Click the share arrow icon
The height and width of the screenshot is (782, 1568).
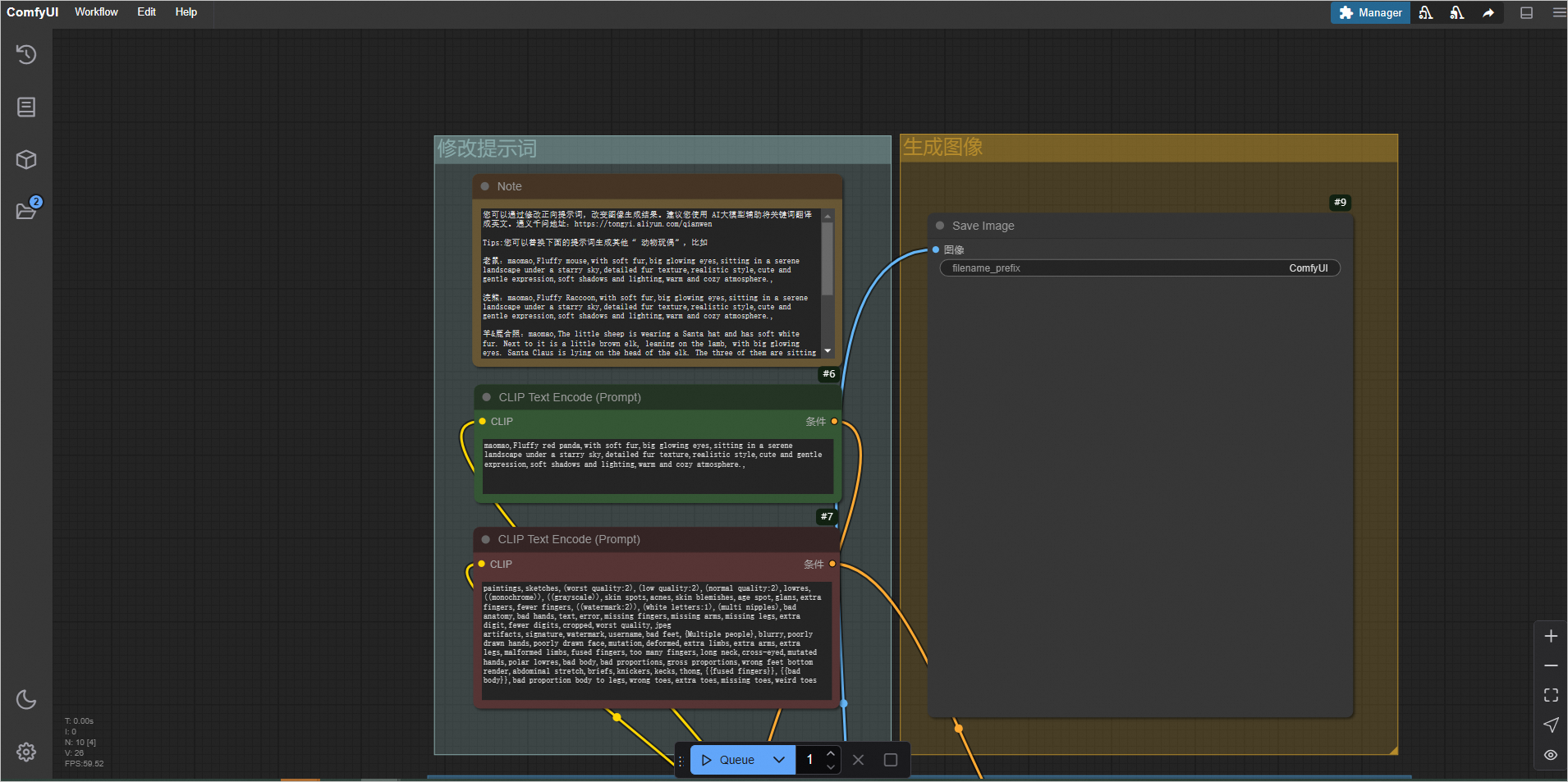click(x=1488, y=13)
